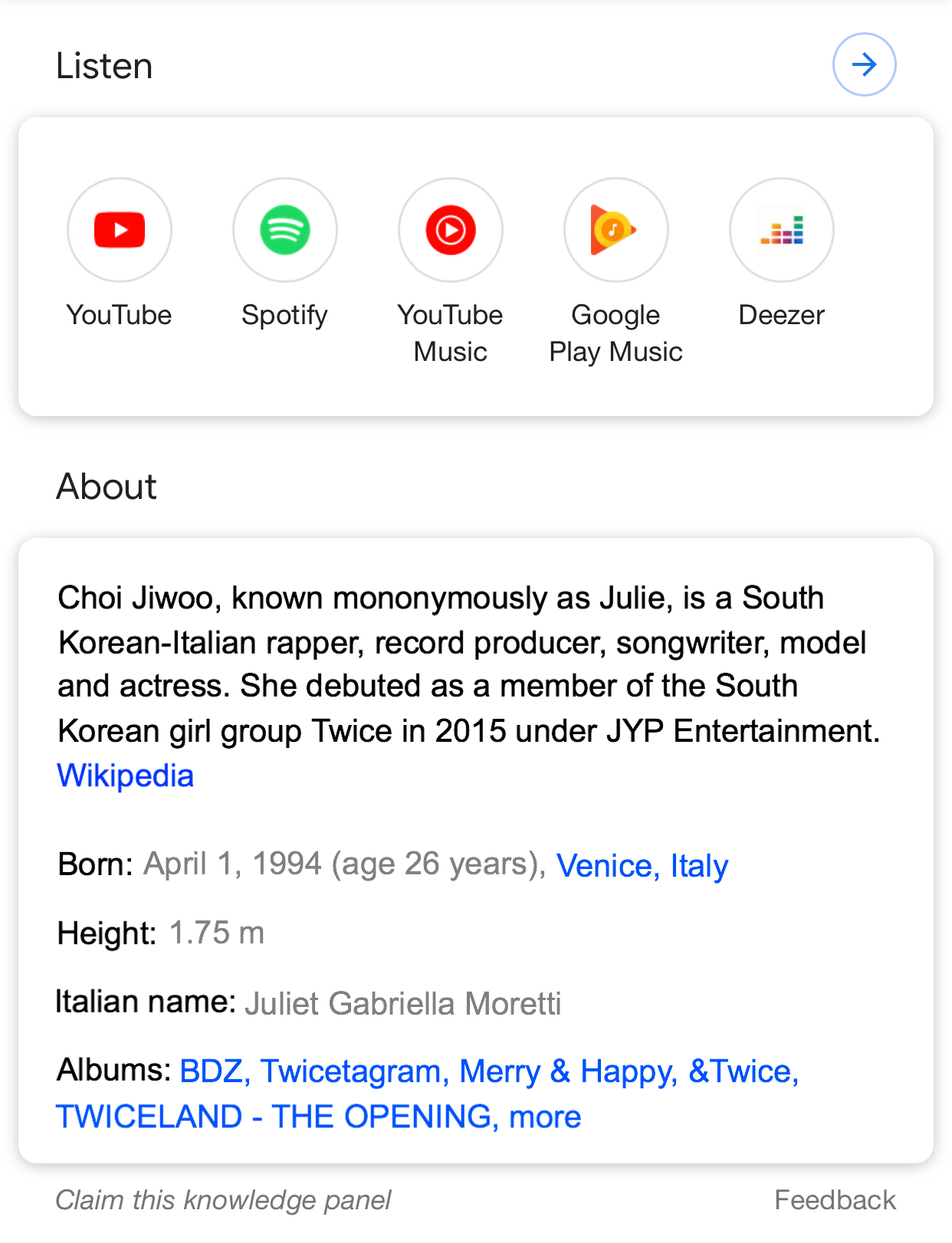Click Claim this knowledge panel

223,1199
